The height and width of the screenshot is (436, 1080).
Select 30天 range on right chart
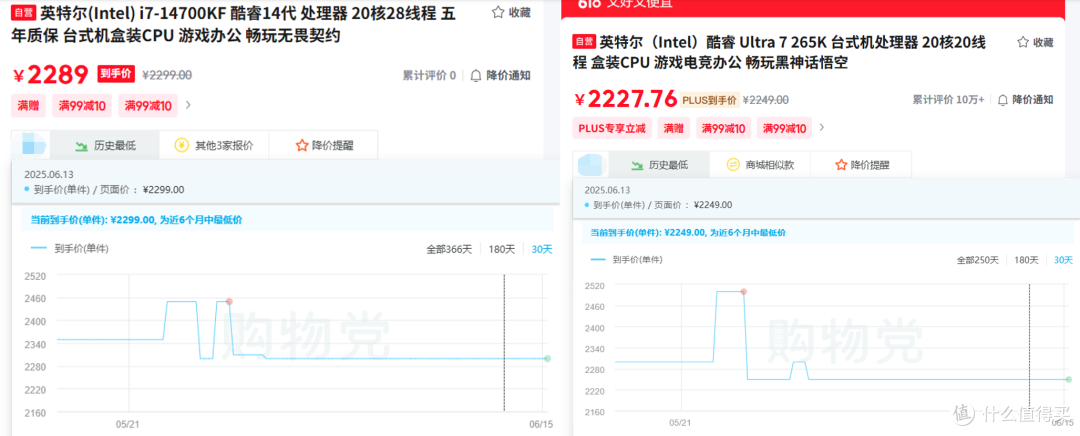1063,260
